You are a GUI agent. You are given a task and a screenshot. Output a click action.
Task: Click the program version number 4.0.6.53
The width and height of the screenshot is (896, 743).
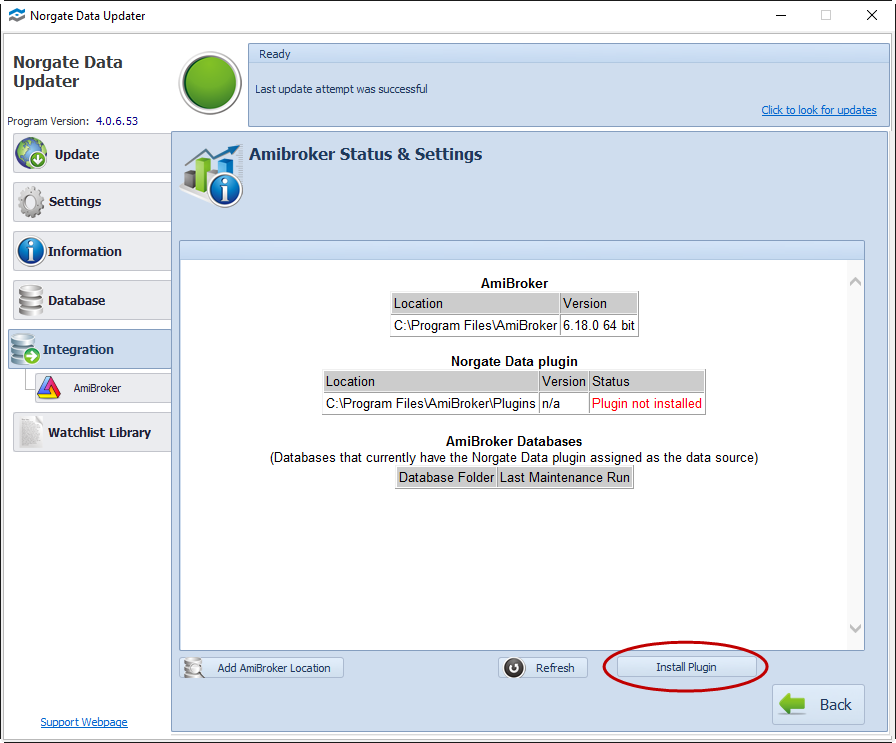[x=117, y=121]
